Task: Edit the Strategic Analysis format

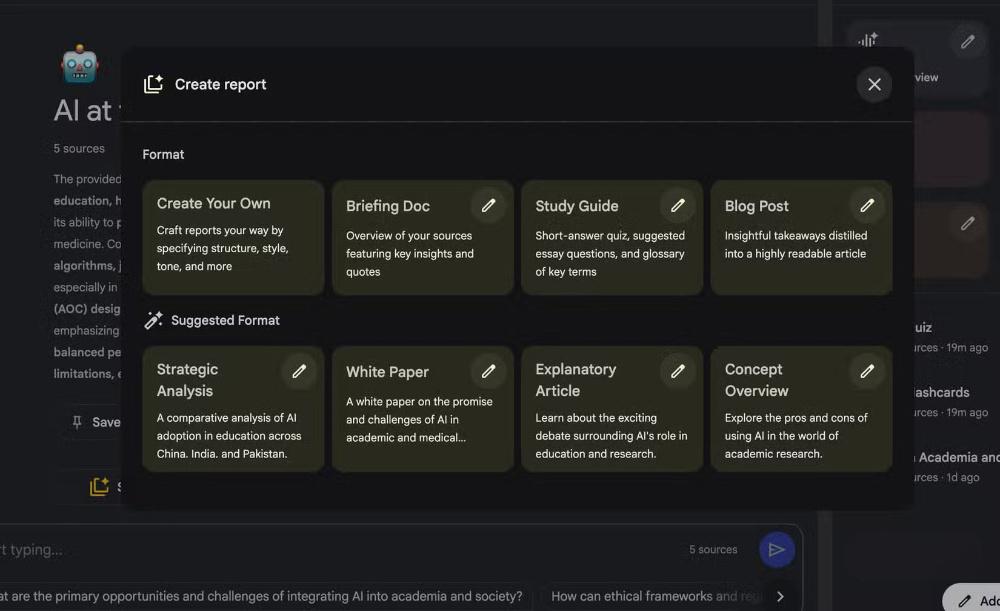Action: click(x=299, y=371)
